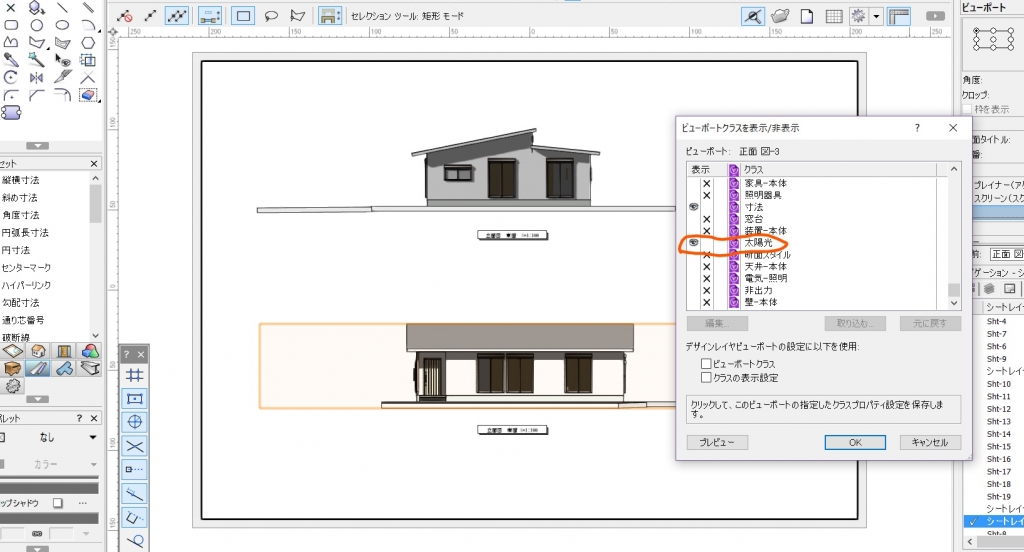Select Sht-10 in the sheet layer list
The width and height of the screenshot is (1024, 552).
click(998, 384)
